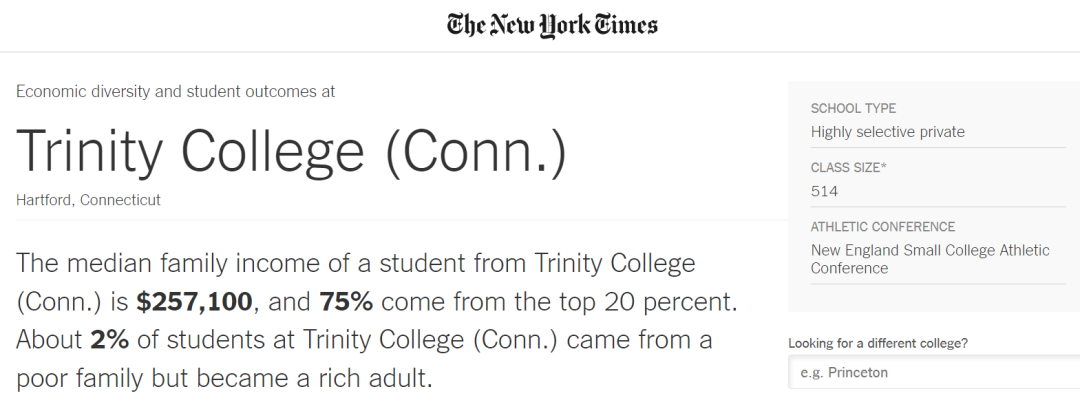Click the 'Highly selective private' value
Viewport: 1080px width, 409px height.
888,132
